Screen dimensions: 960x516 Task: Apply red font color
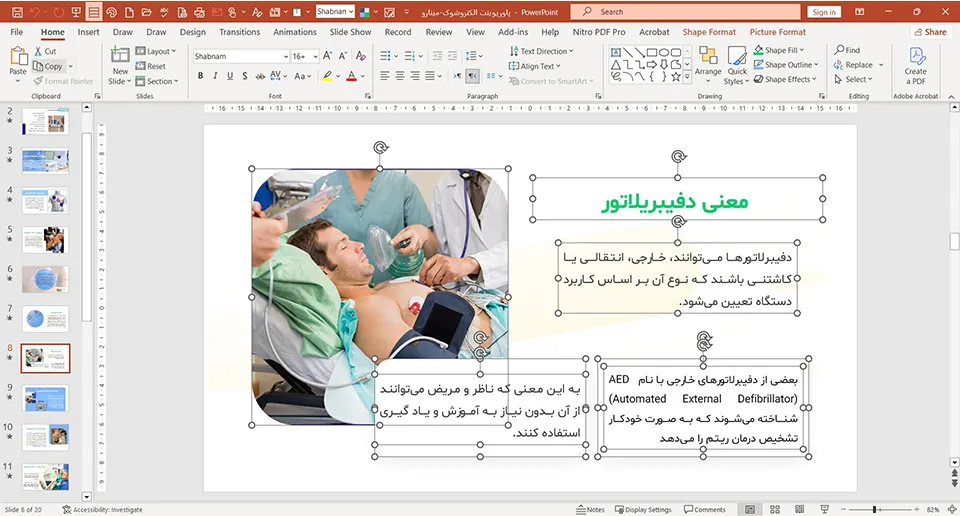(x=351, y=77)
